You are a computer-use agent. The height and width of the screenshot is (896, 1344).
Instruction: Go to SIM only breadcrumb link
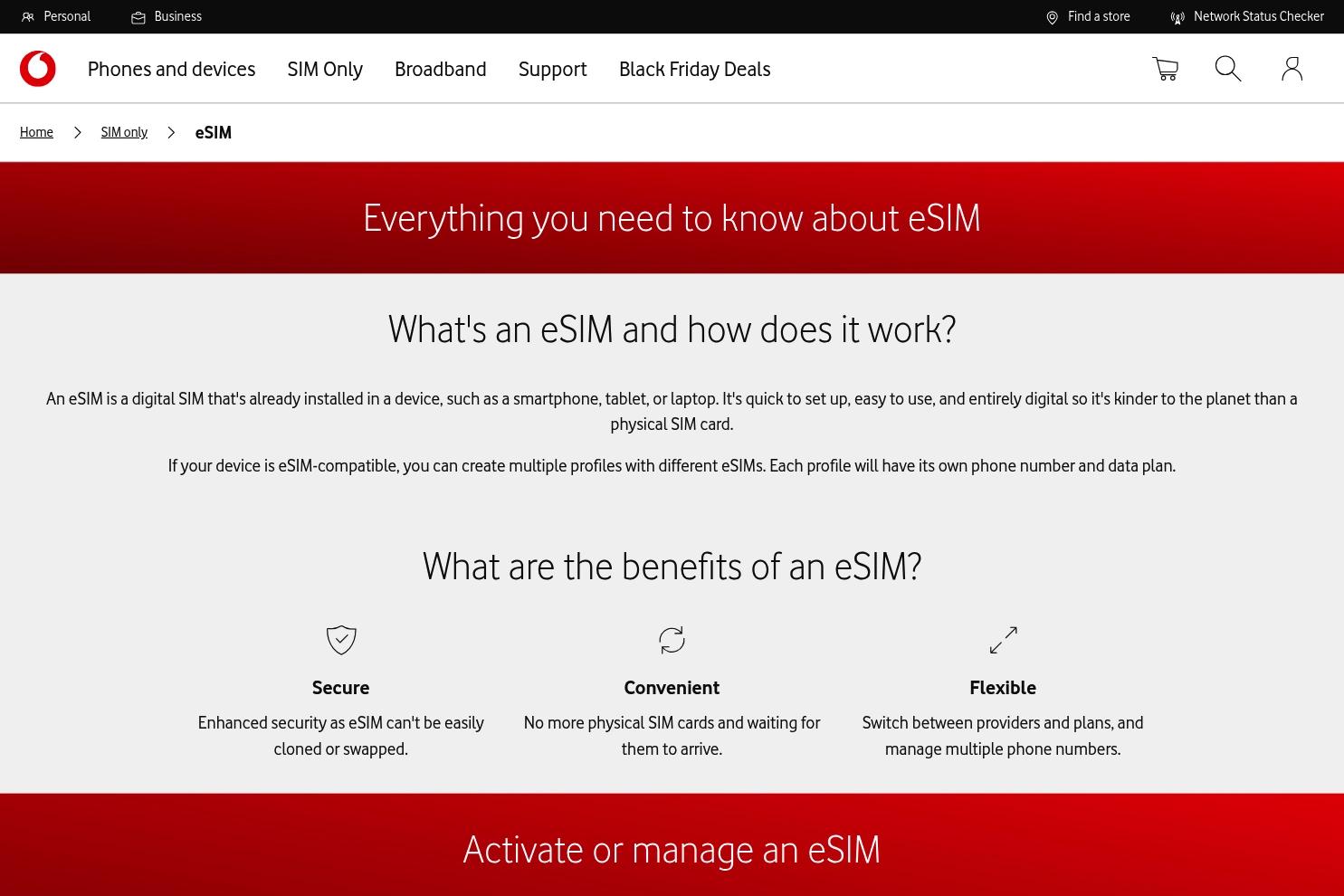(124, 133)
